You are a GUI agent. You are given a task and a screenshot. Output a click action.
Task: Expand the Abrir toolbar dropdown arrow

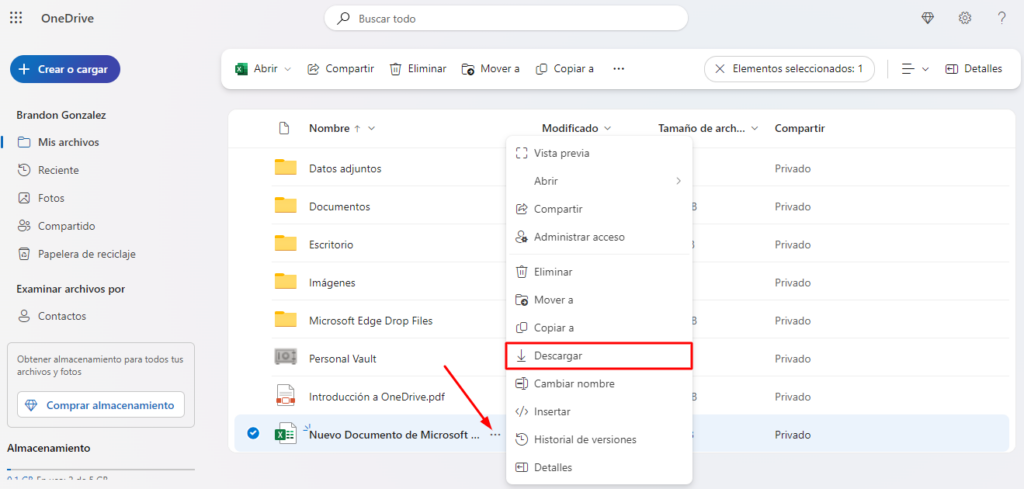[287, 69]
